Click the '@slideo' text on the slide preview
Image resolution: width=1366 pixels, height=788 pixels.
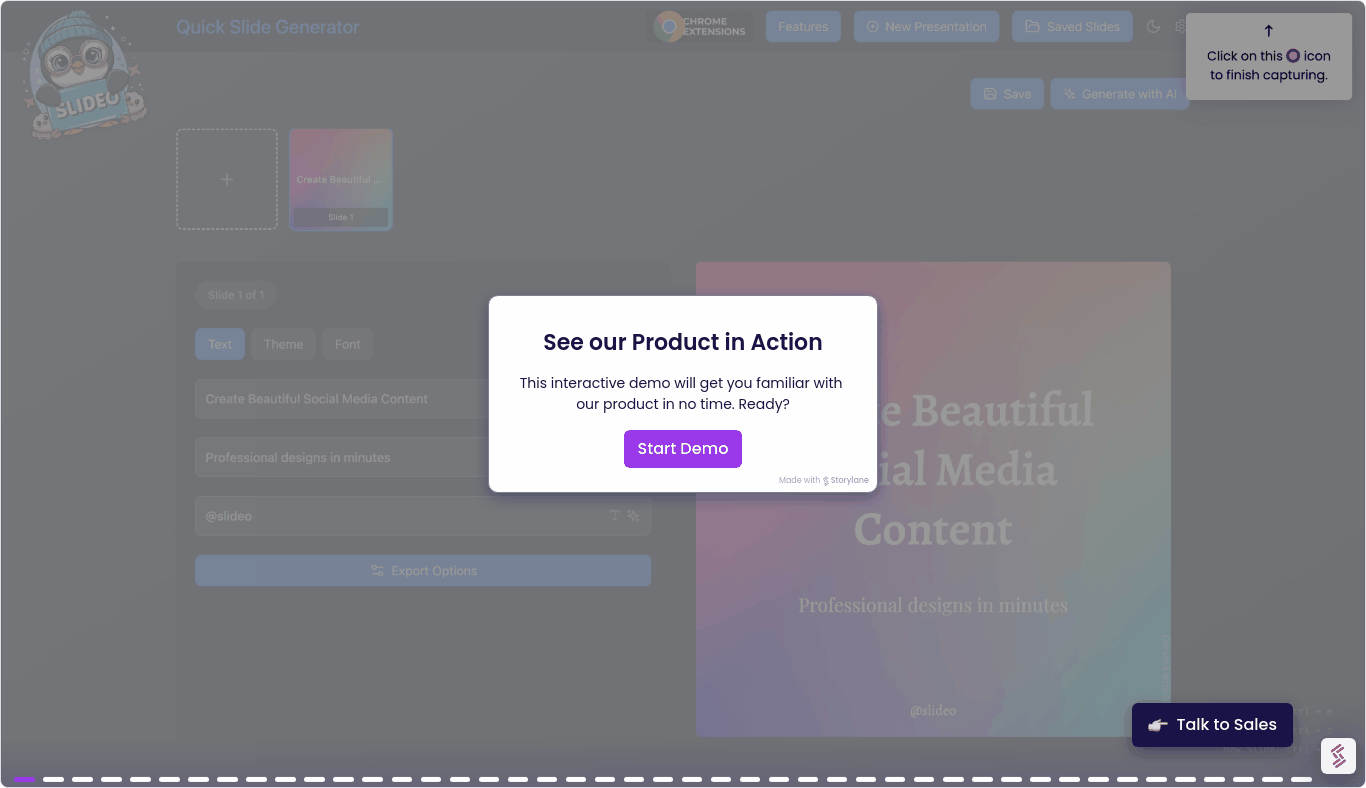point(933,710)
